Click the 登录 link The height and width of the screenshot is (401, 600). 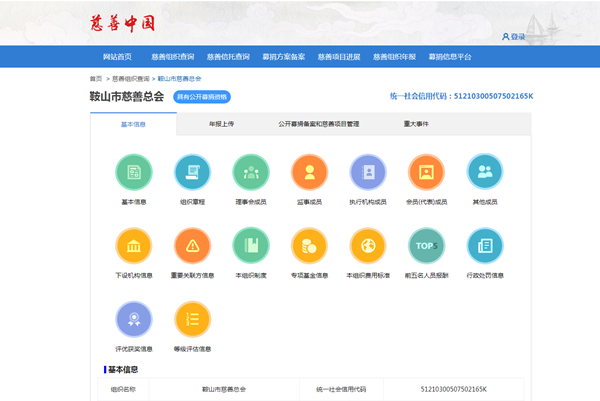coord(518,37)
